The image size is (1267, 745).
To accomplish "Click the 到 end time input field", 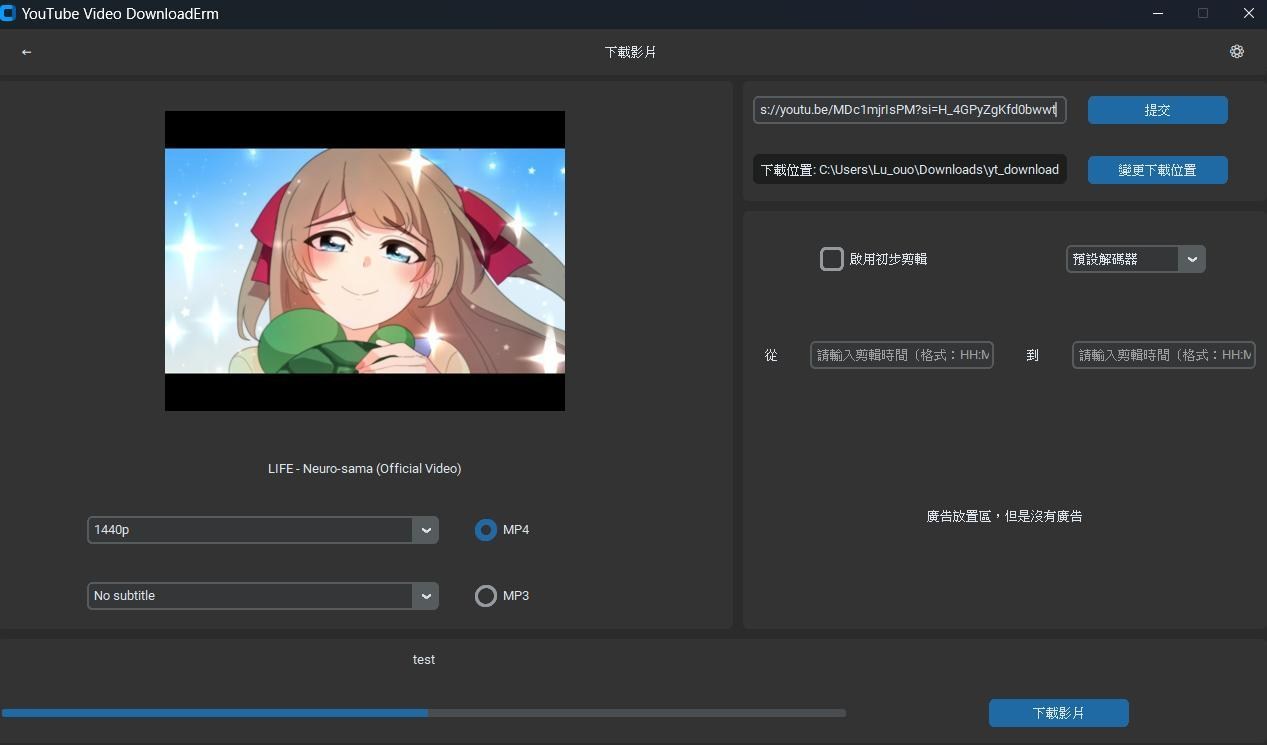I will pos(1164,355).
